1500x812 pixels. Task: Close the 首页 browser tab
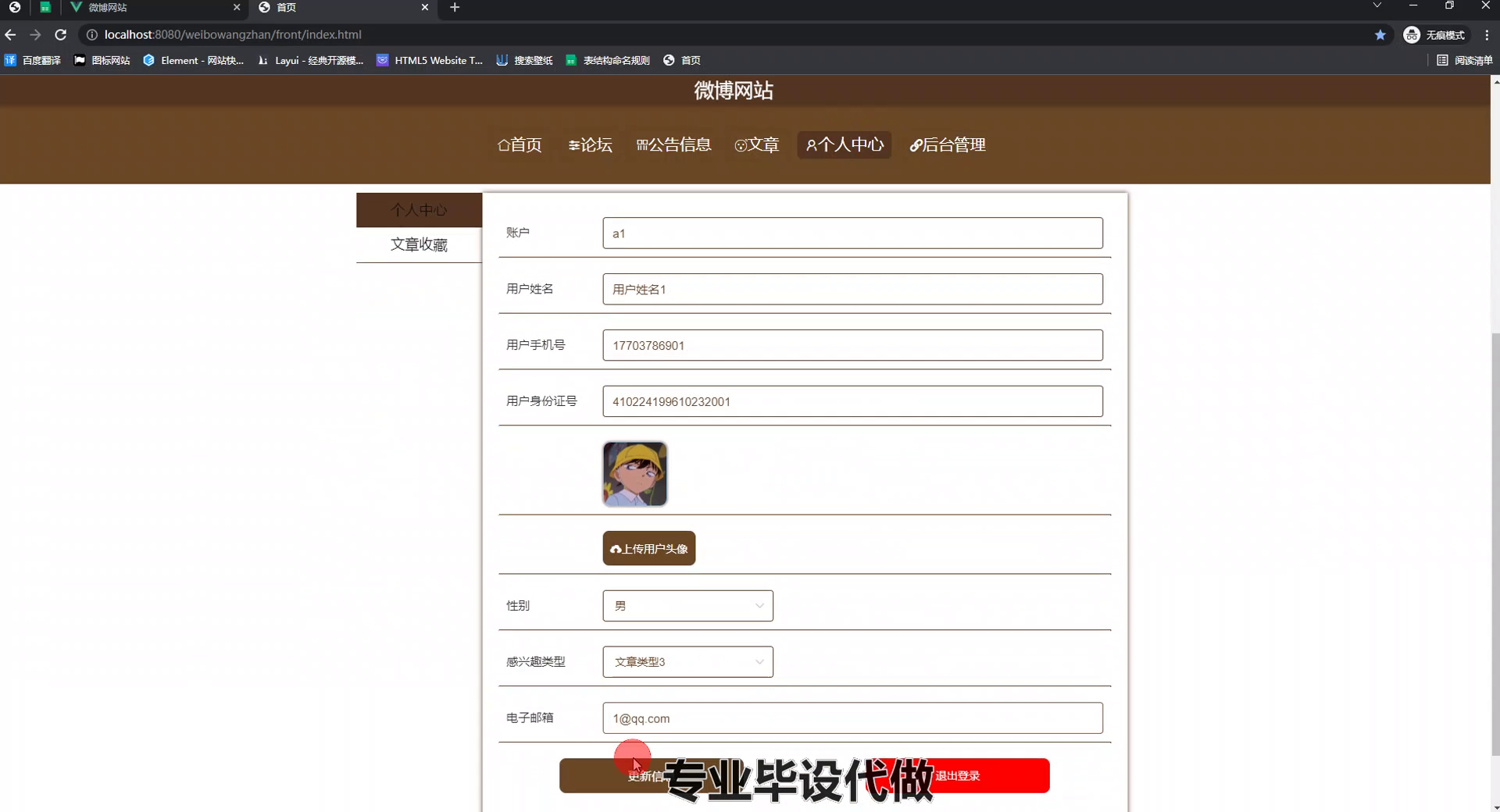coord(425,8)
